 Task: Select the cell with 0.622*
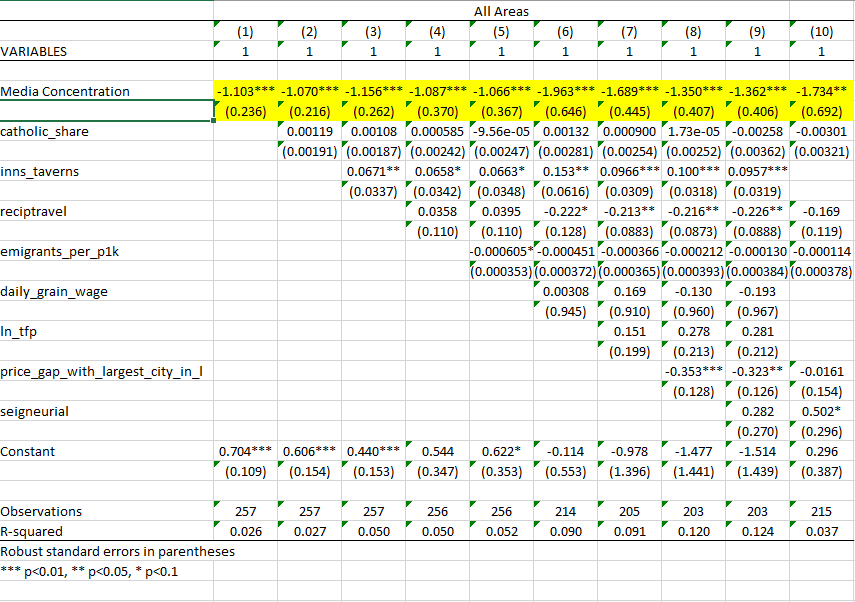[x=502, y=452]
